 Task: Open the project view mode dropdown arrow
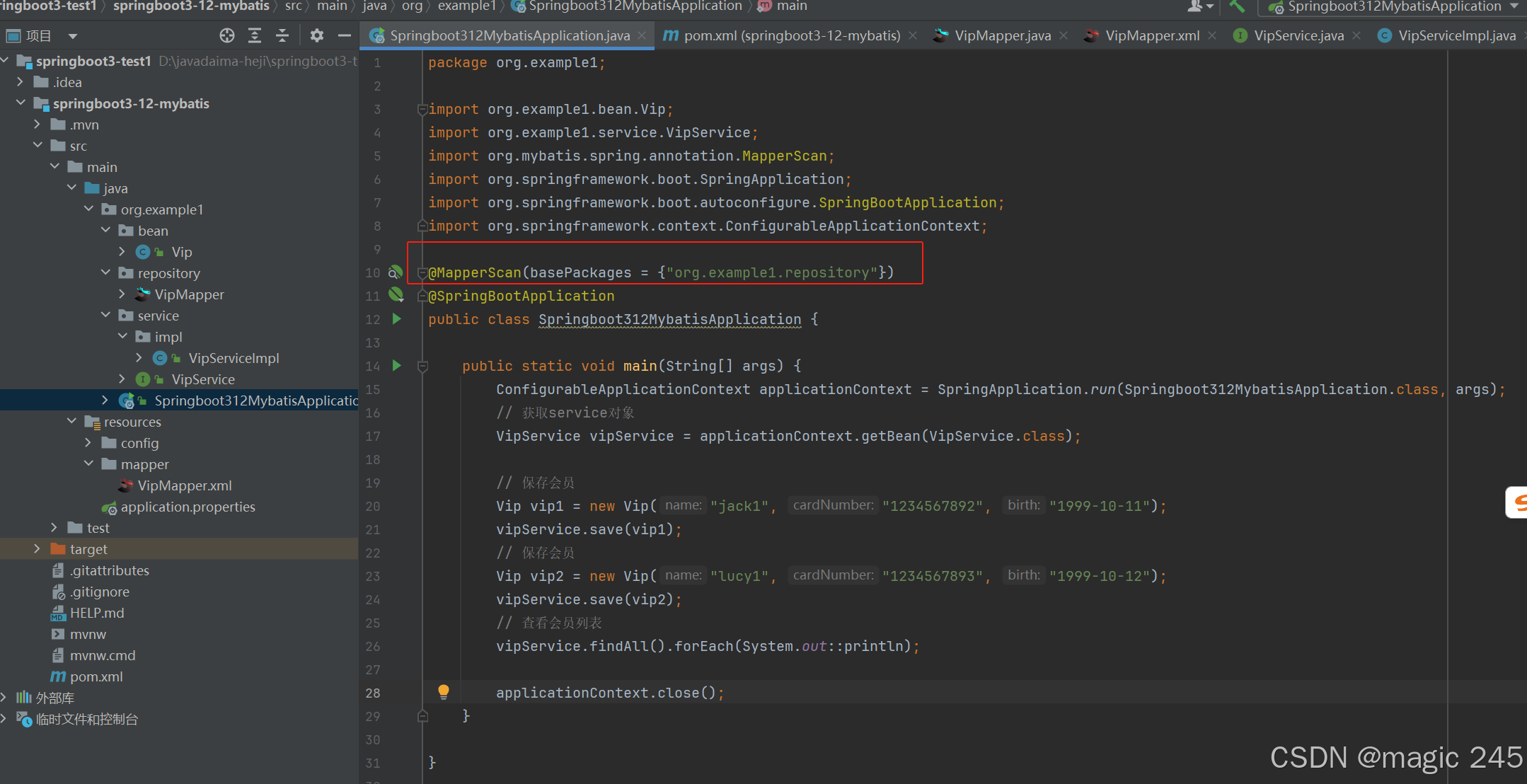[73, 36]
